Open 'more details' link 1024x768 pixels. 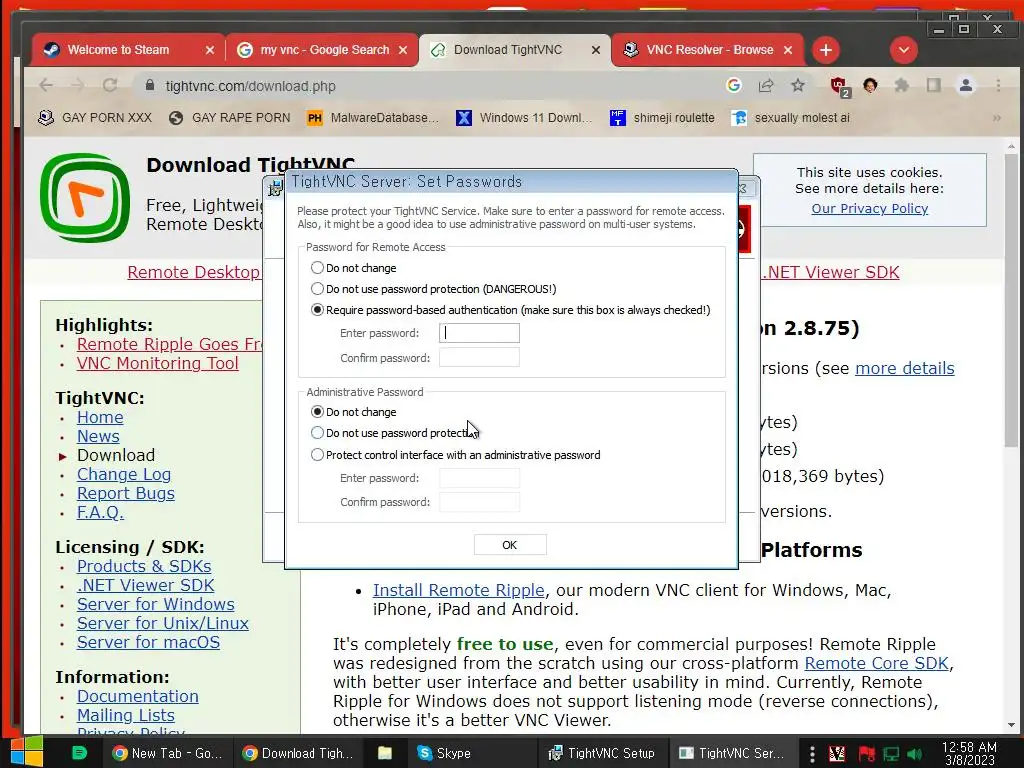(904, 368)
